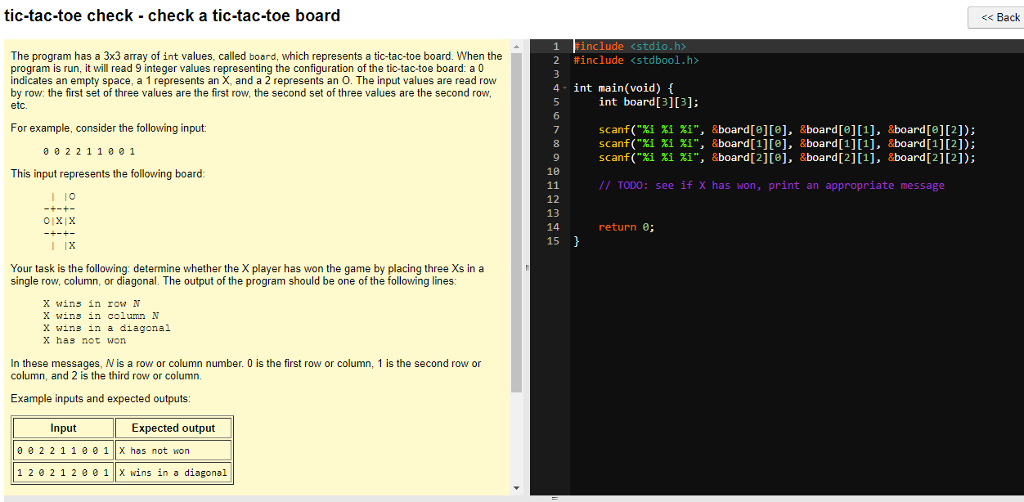Click the #include <stdbool.h> line
This screenshot has width=1024, height=502.
(636, 60)
